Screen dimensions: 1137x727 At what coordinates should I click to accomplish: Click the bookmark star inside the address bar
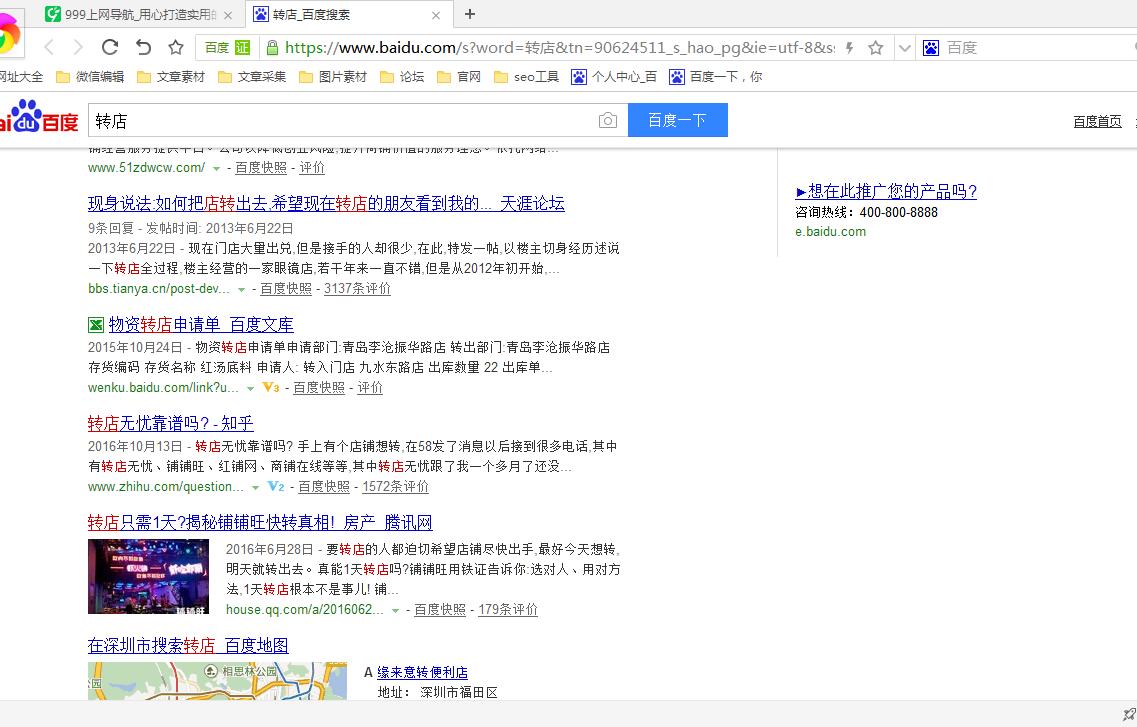876,48
